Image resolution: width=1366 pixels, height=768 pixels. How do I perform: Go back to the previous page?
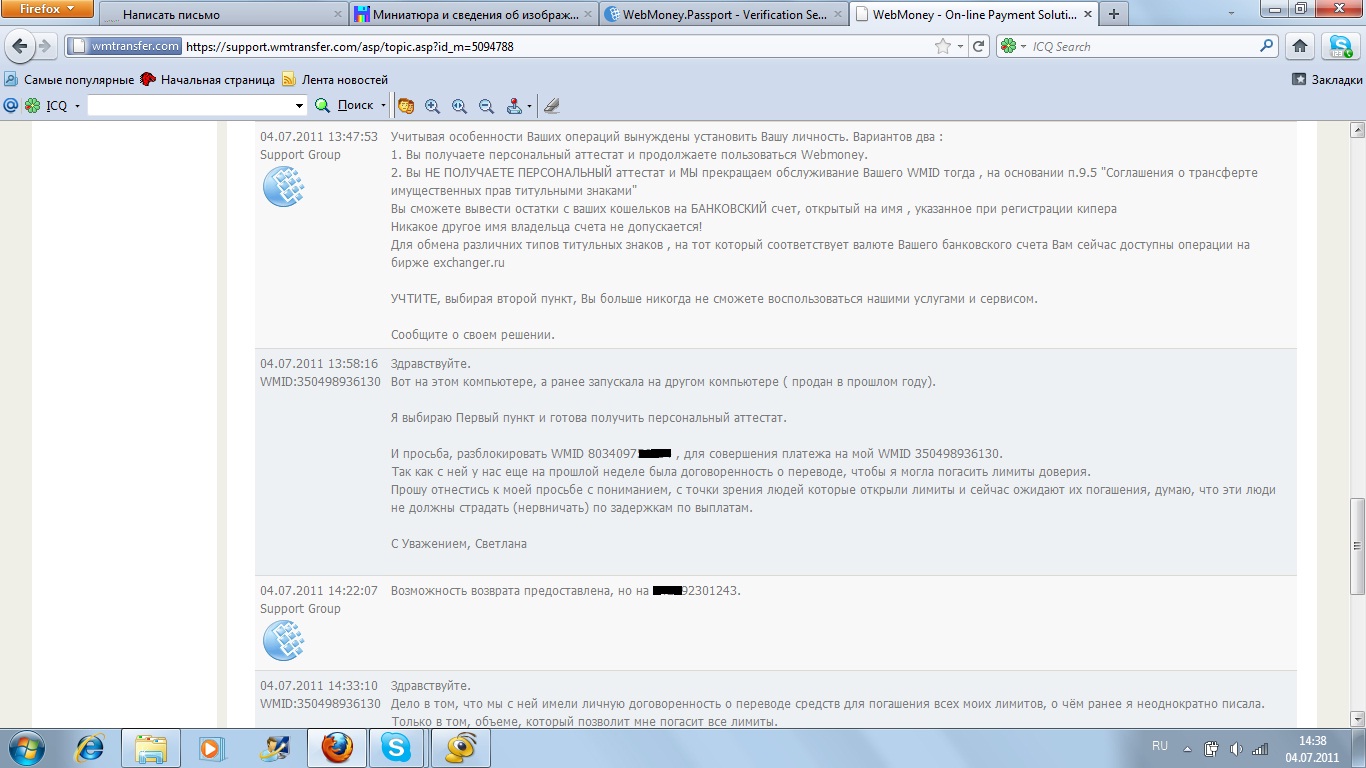[19, 46]
